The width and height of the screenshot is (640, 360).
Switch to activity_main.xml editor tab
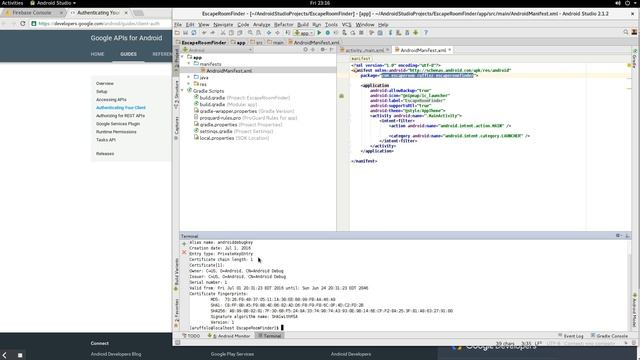pyautogui.click(x=364, y=50)
